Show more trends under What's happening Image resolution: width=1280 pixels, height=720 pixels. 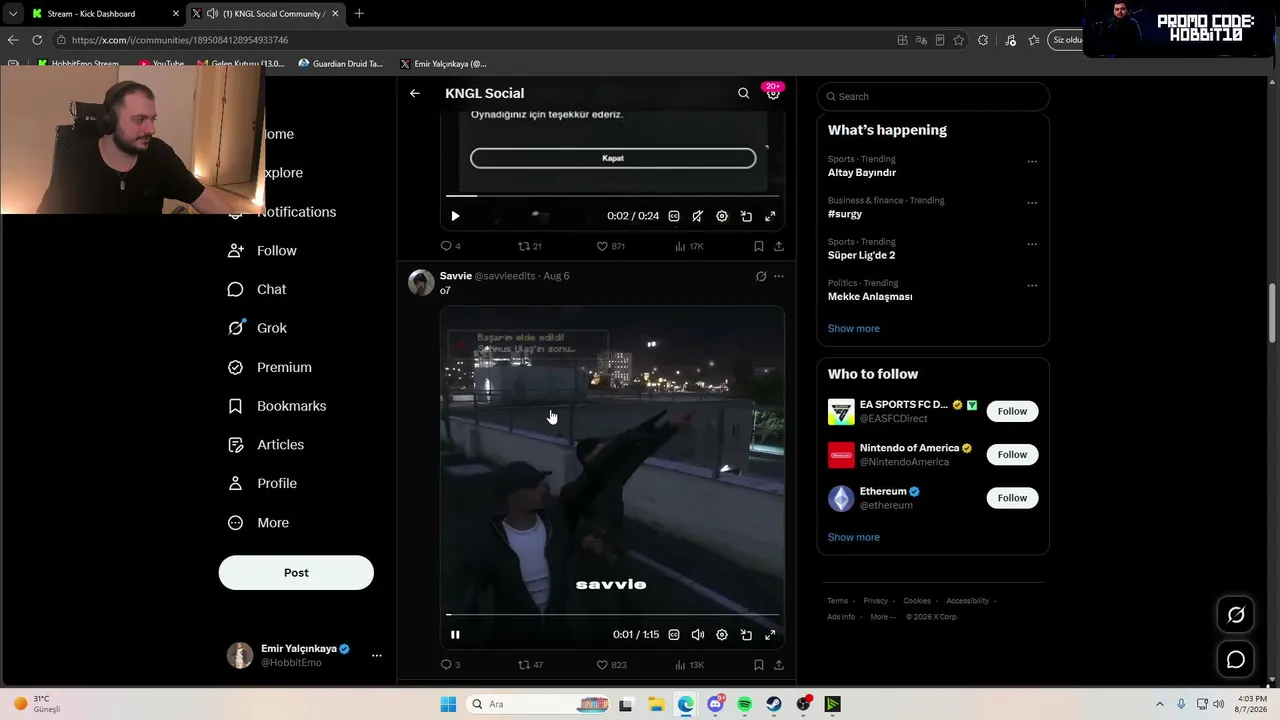click(854, 329)
